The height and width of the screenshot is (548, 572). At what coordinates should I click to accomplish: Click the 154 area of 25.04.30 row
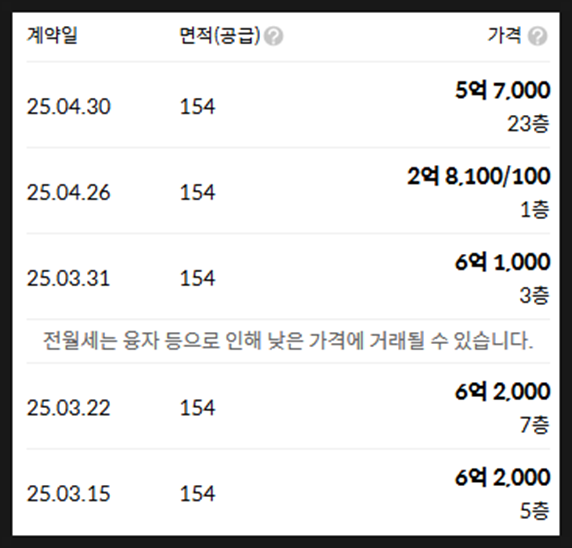point(197,107)
